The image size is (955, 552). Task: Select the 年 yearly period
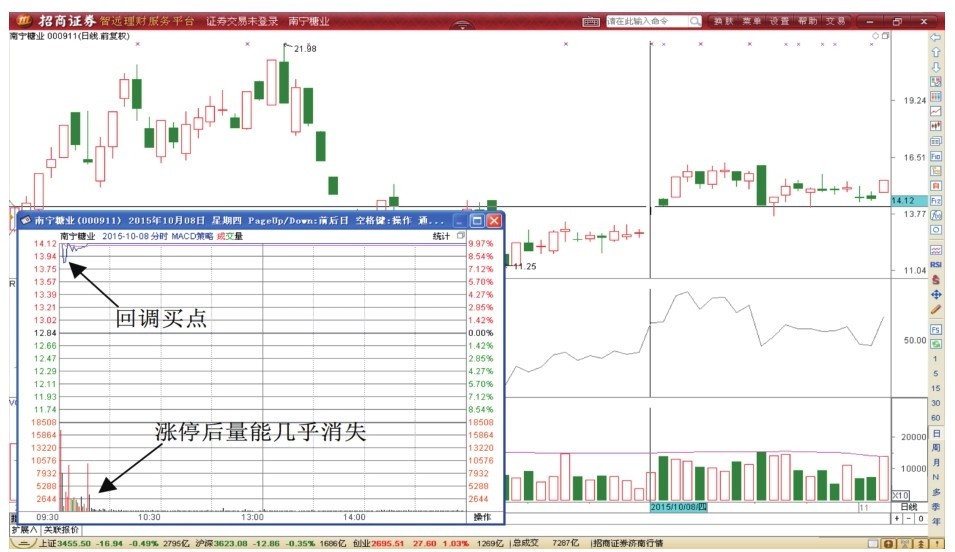coord(936,522)
